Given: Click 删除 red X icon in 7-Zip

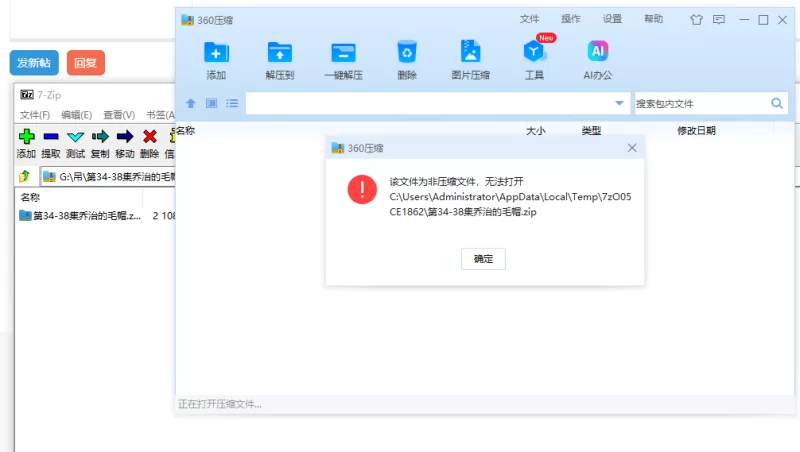Looking at the screenshot, I should [x=149, y=136].
